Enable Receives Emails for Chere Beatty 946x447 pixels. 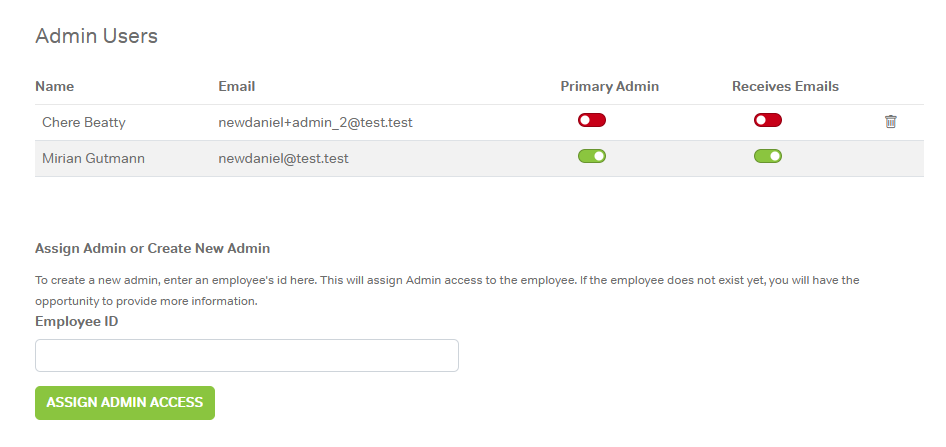768,121
